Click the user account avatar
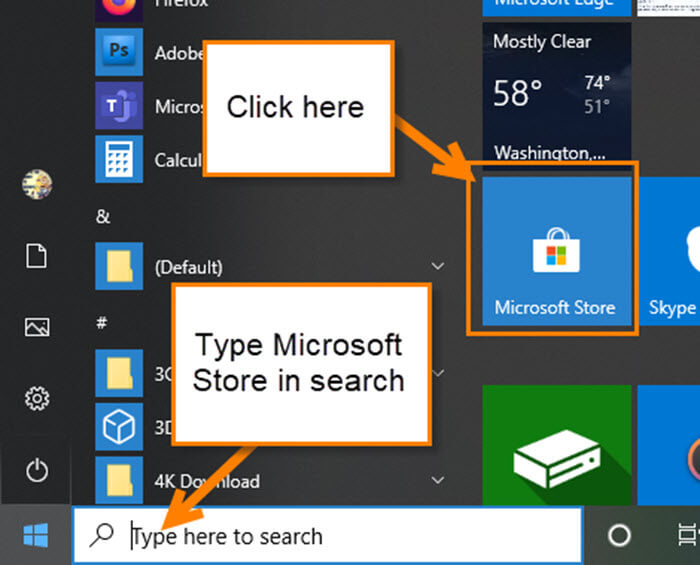 (x=37, y=184)
